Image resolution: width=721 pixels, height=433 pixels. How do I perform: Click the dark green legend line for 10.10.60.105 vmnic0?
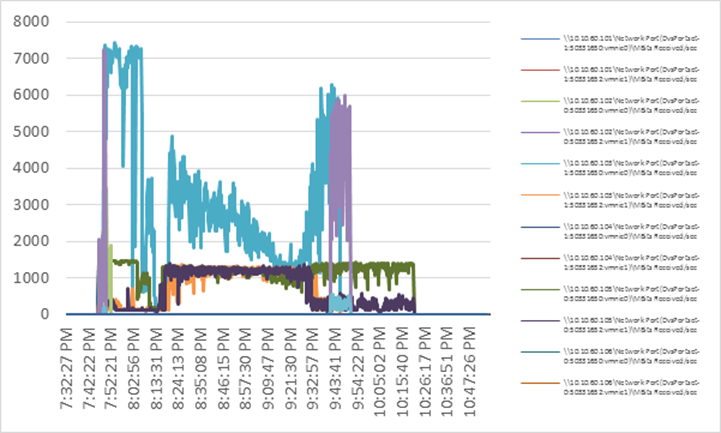540,290
